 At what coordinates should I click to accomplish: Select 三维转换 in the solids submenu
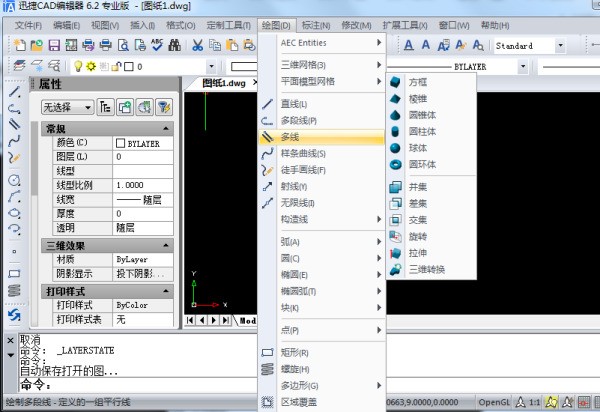click(x=431, y=269)
